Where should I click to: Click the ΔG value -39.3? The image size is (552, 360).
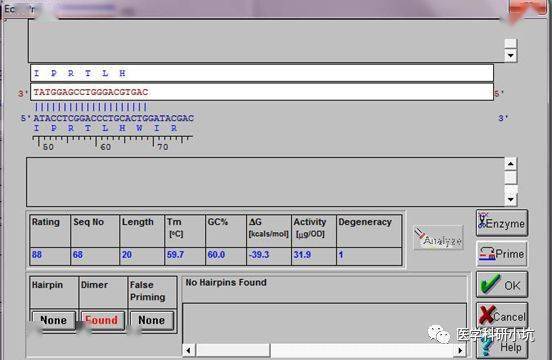(x=259, y=254)
